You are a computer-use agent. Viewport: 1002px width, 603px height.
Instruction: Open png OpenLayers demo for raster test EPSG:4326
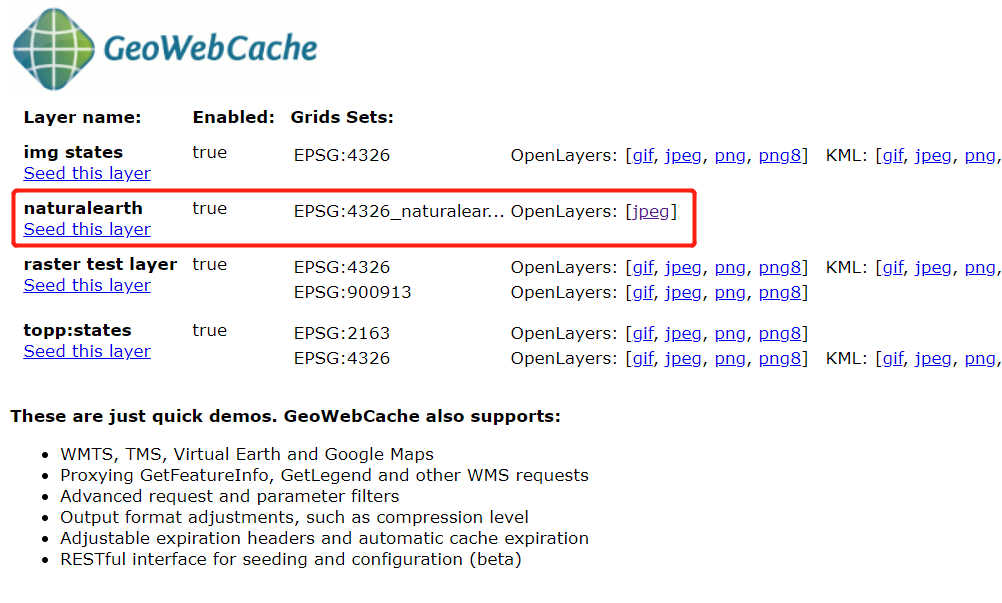[x=730, y=267]
